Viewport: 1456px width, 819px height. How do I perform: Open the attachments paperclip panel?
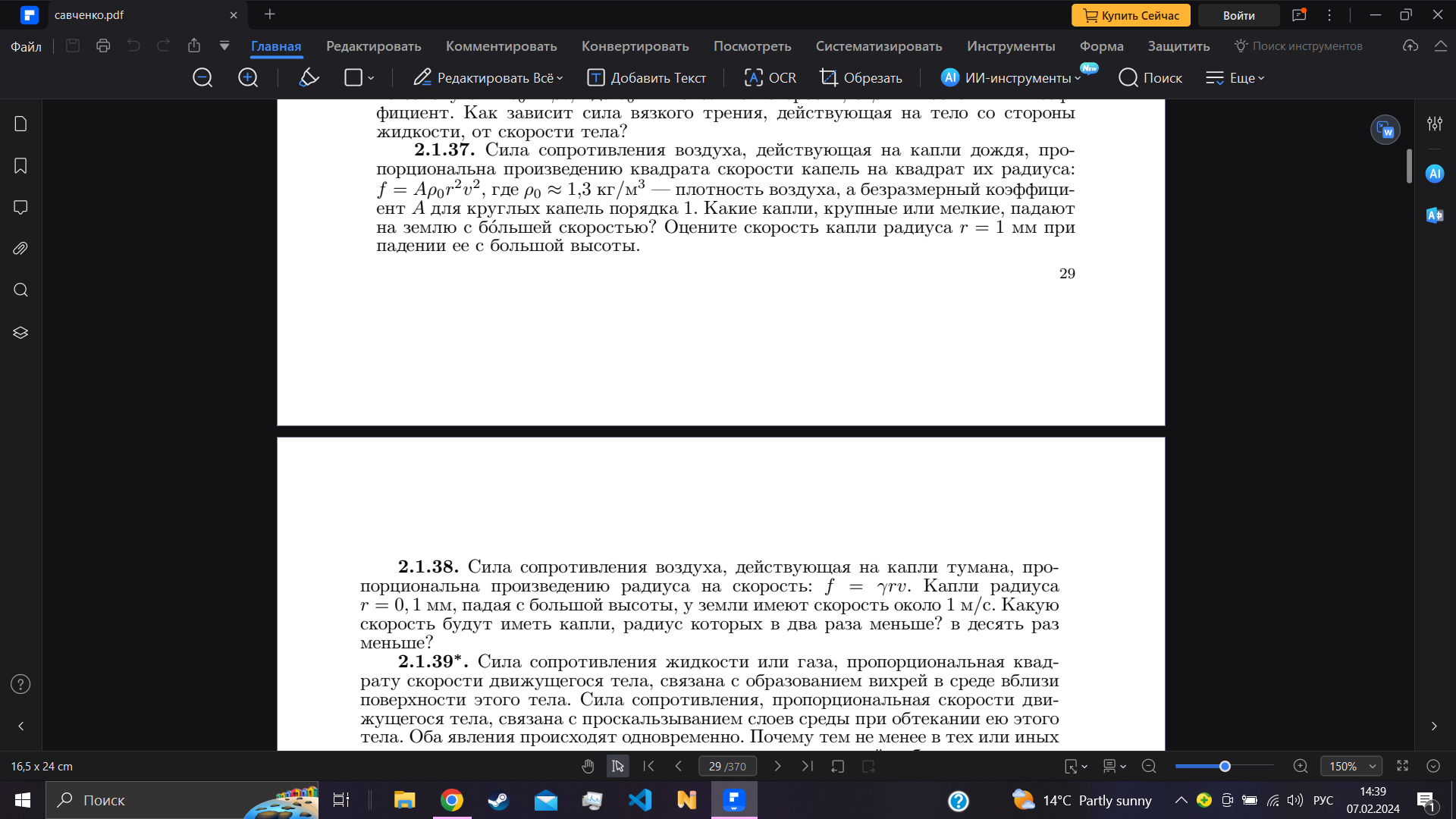point(20,249)
